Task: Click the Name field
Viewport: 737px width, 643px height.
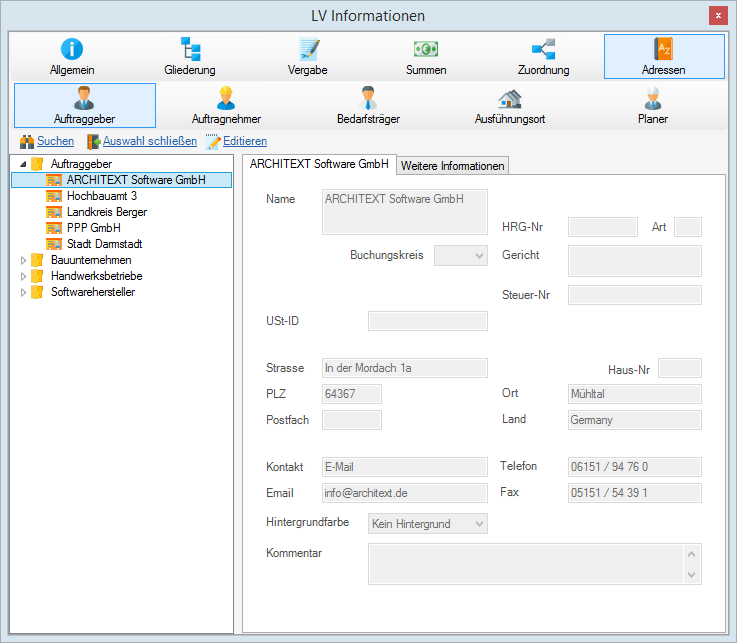Action: coord(405,212)
